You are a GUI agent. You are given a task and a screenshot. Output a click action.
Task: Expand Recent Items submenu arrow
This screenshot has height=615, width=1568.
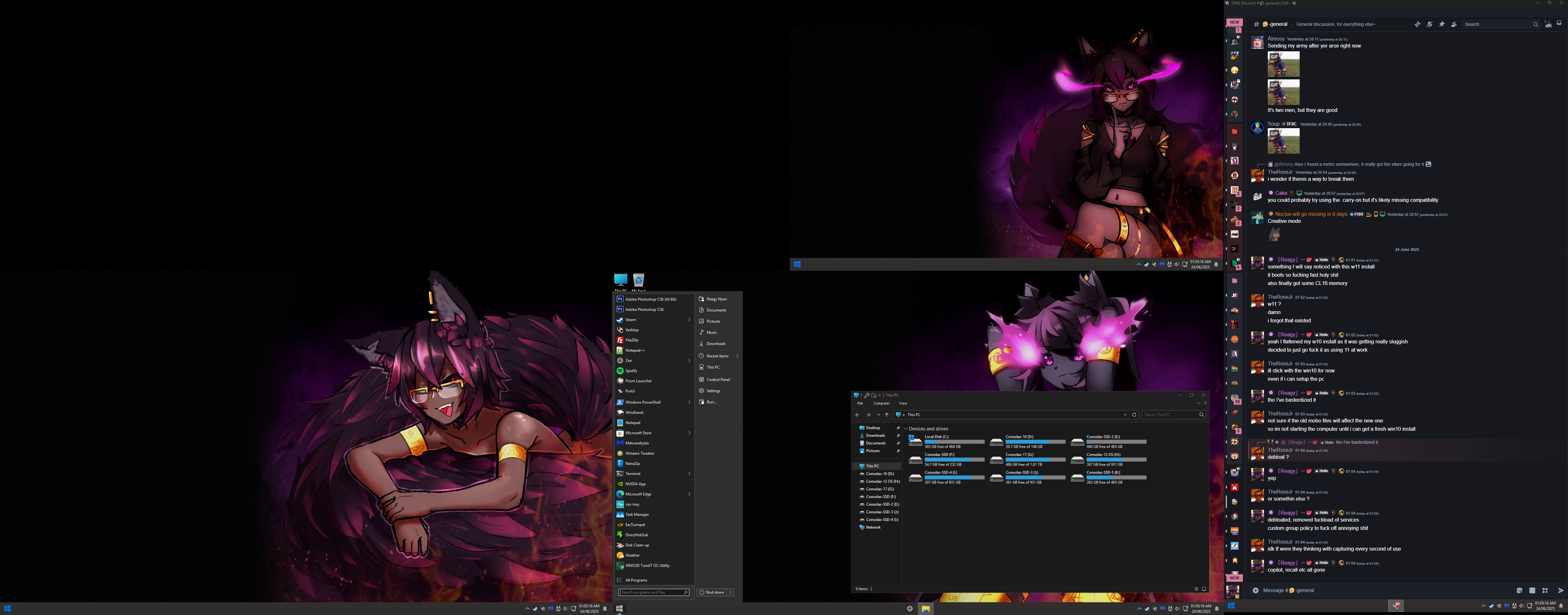[x=737, y=356]
